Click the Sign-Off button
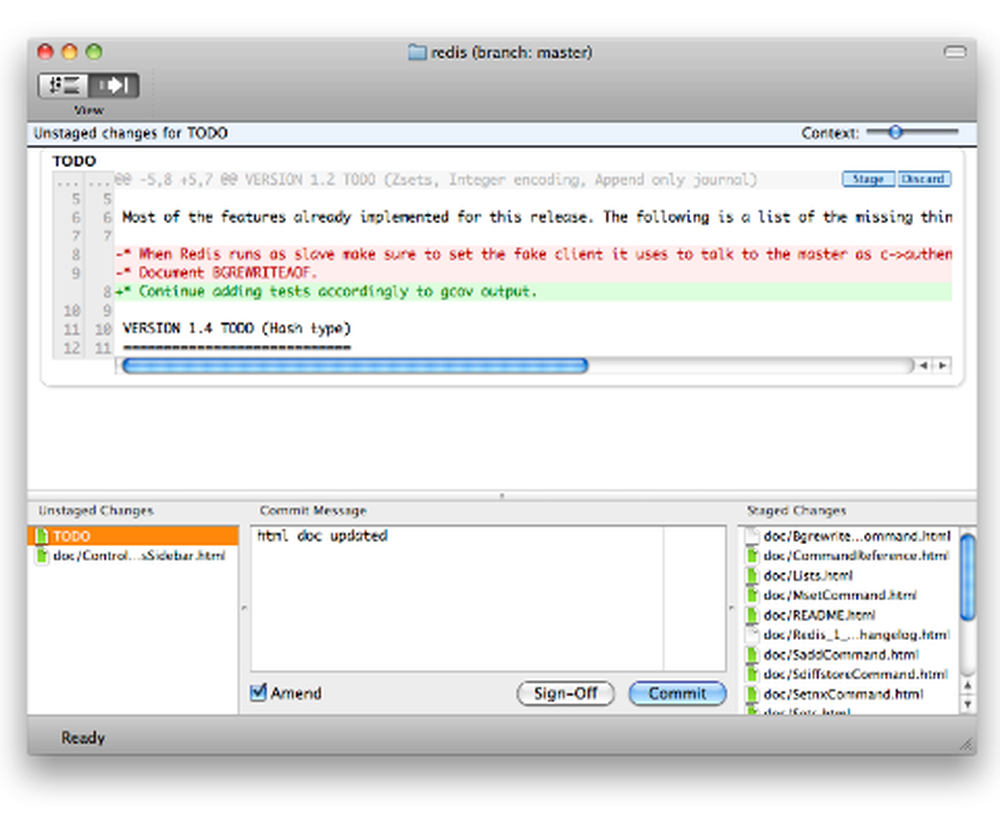 (566, 693)
